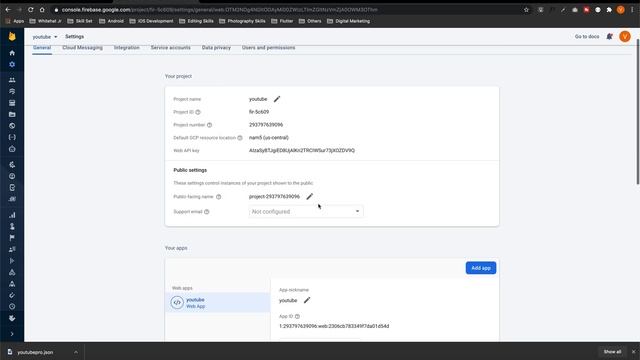Switch to Users and permissions tab

point(269,48)
